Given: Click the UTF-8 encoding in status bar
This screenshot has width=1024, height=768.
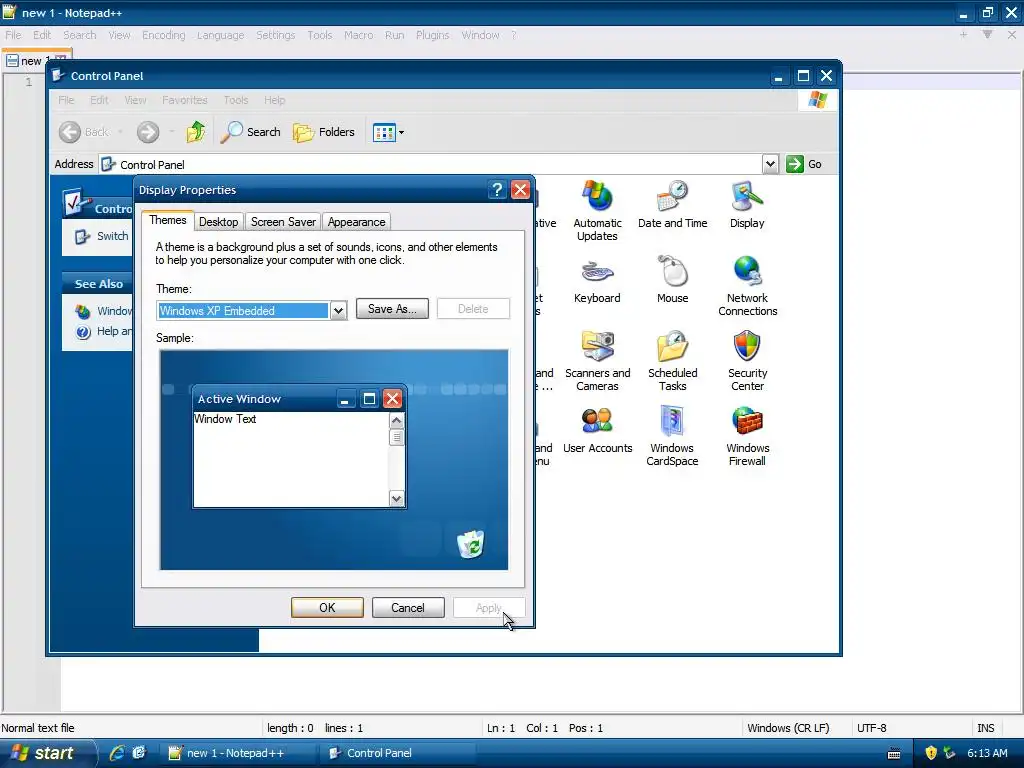Looking at the screenshot, I should click(x=871, y=728).
